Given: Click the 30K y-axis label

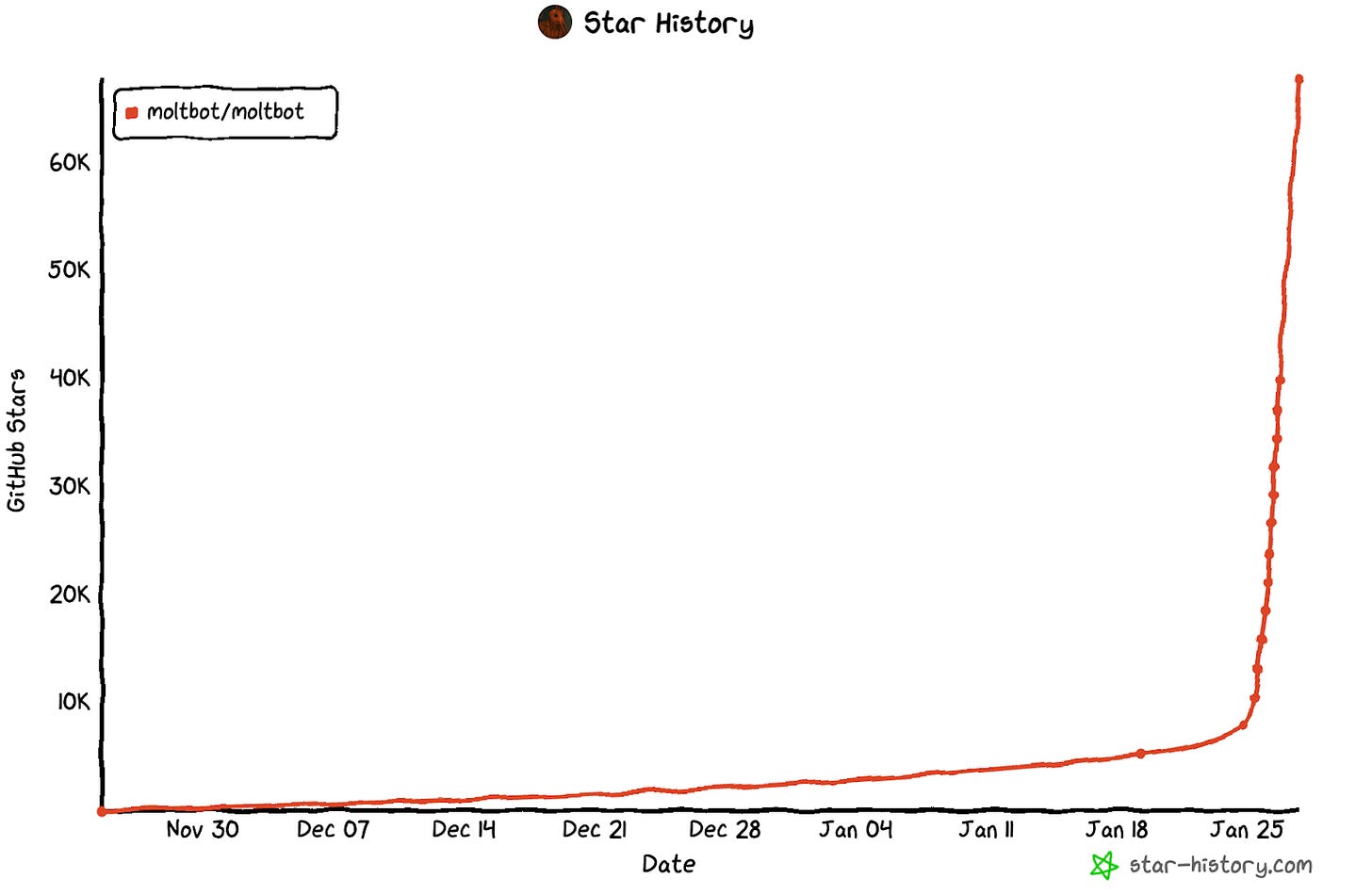Looking at the screenshot, I should point(70,486).
